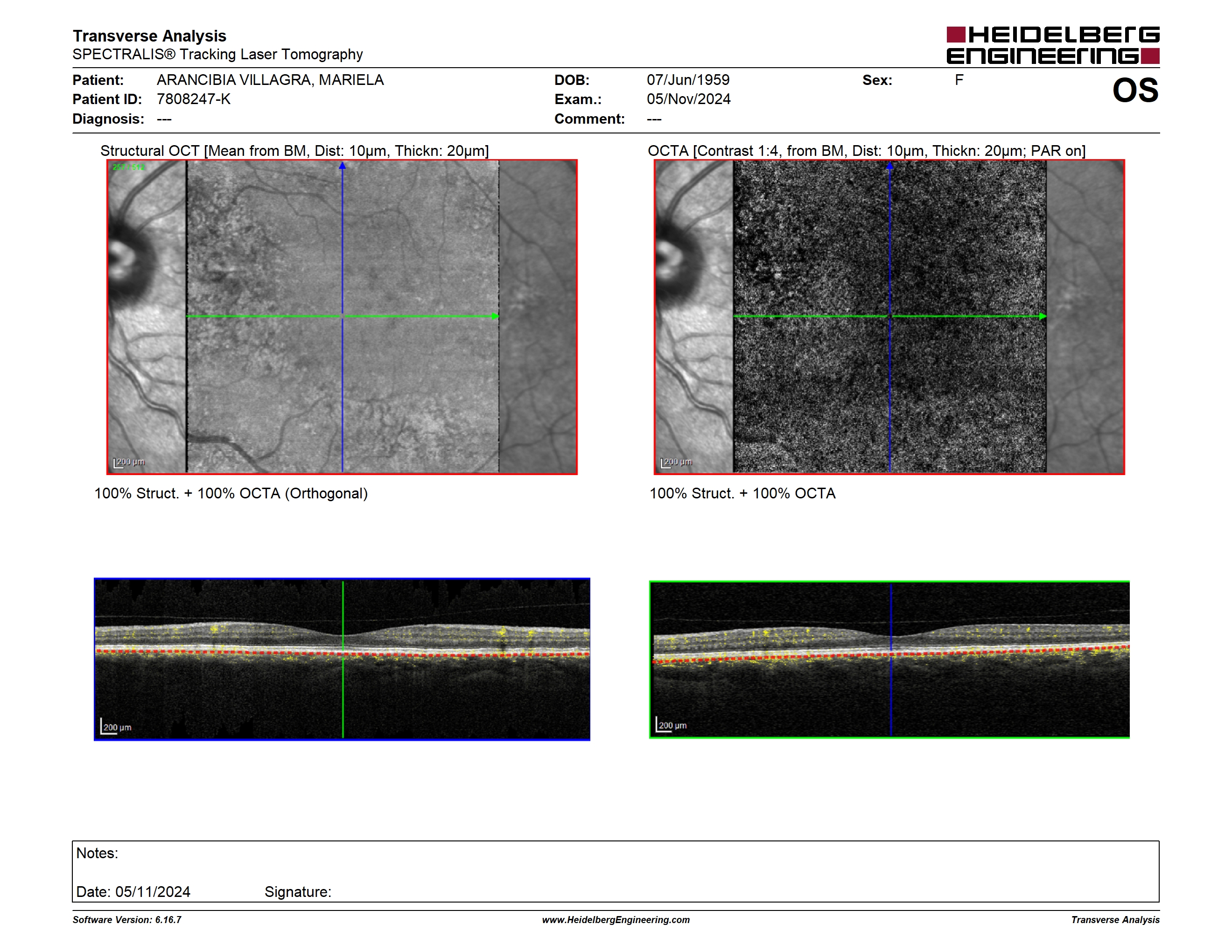Click the right '100% Struct. + 100% OCTA' label

click(x=742, y=493)
